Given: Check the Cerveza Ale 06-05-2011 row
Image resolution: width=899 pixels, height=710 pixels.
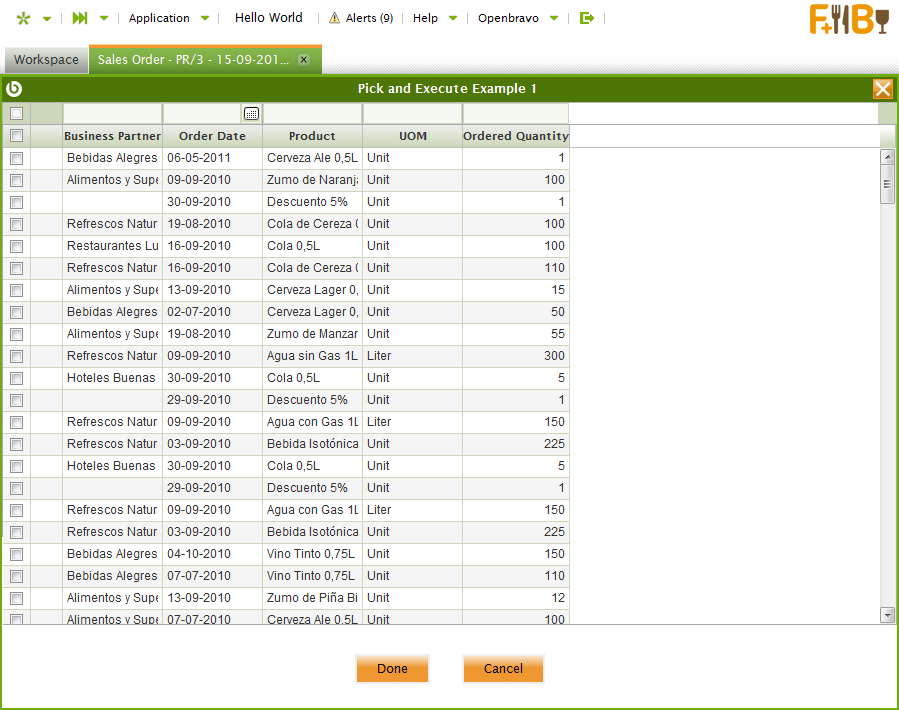Looking at the screenshot, I should (x=17, y=158).
